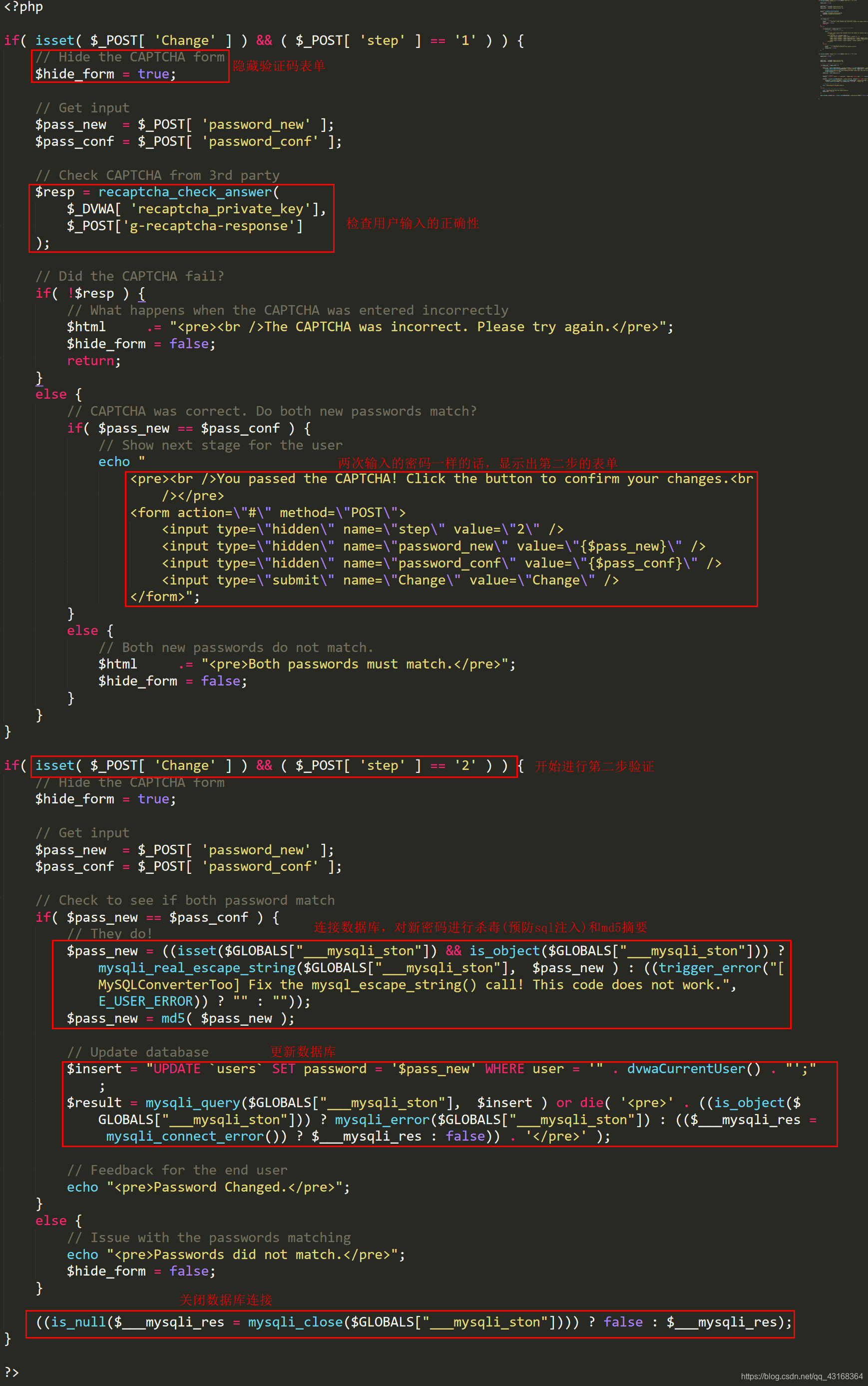Click '// Check to see if both password match'
The height and width of the screenshot is (1386, 868).
tap(185, 900)
